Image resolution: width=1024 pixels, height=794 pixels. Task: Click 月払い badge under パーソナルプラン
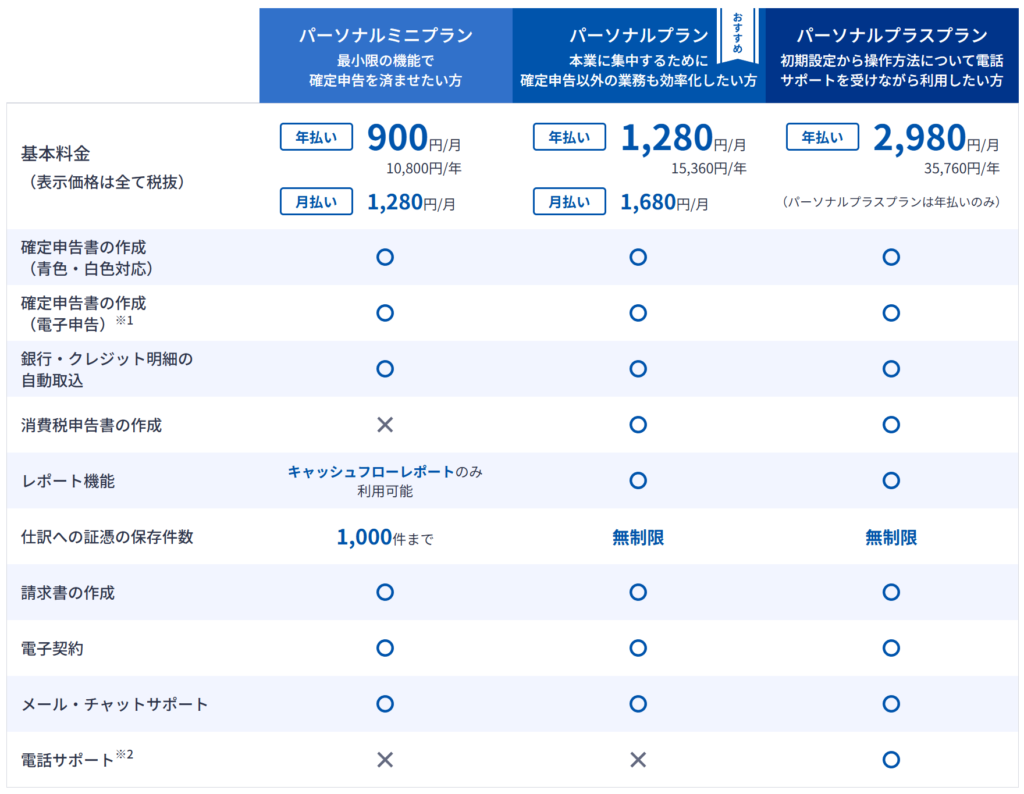pos(569,202)
